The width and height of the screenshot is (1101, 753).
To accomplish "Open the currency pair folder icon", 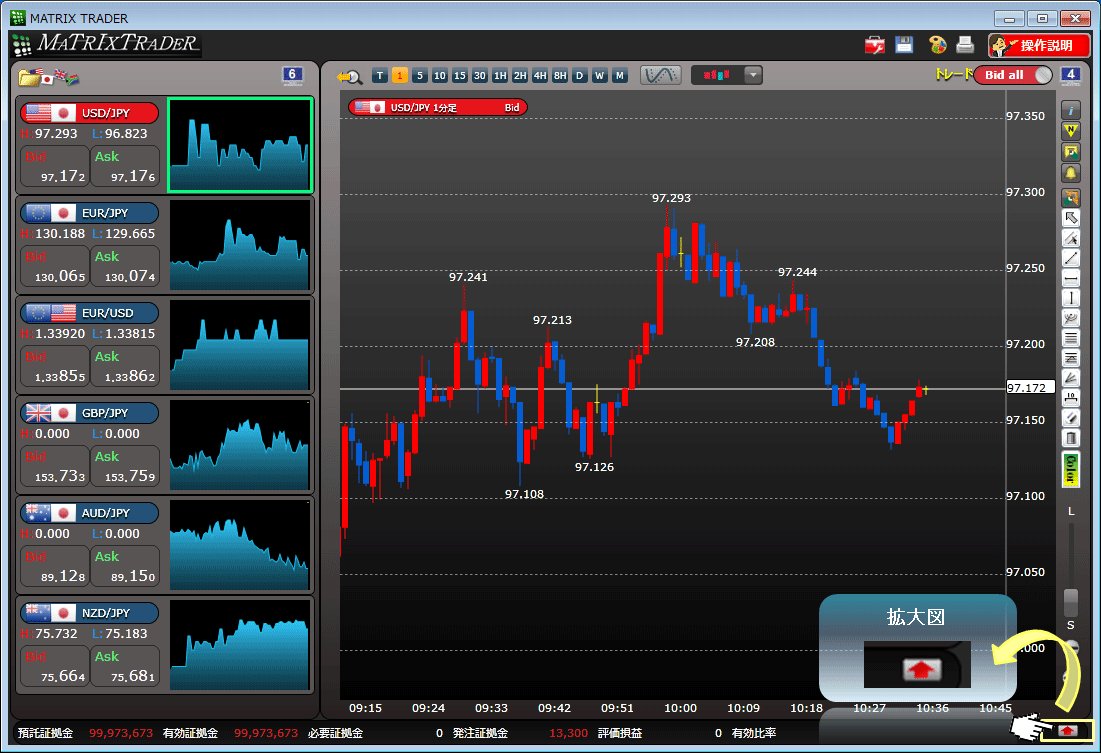I will [x=29, y=77].
